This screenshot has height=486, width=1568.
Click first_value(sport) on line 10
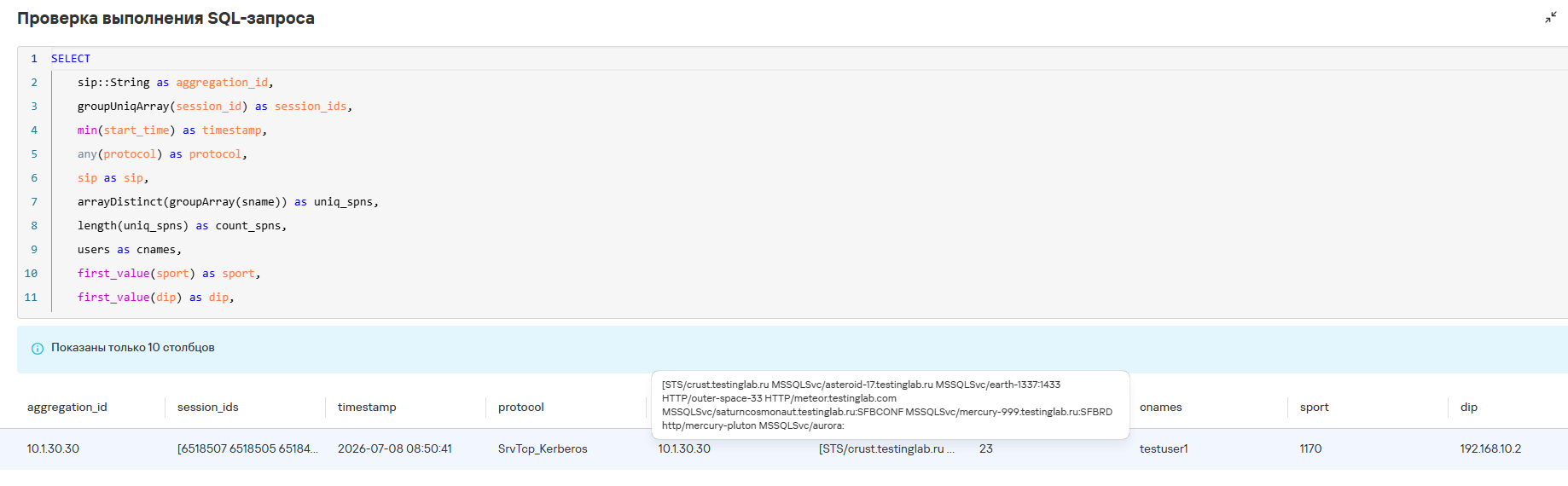coord(136,274)
